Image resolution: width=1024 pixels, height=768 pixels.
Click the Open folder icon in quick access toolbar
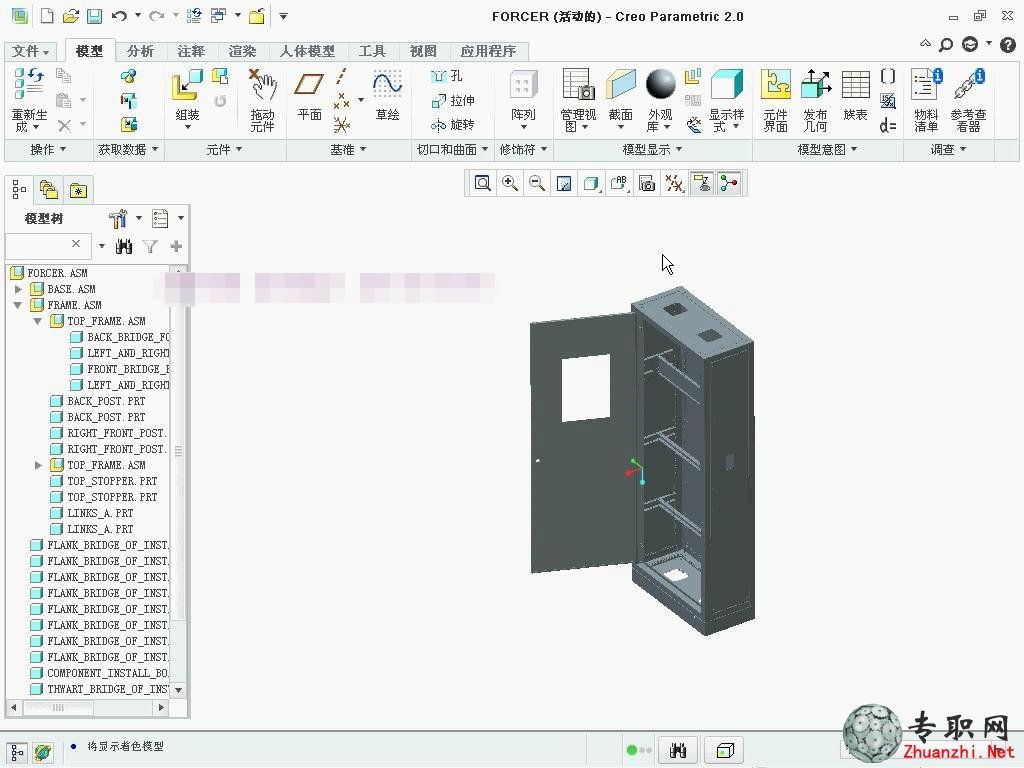71,16
